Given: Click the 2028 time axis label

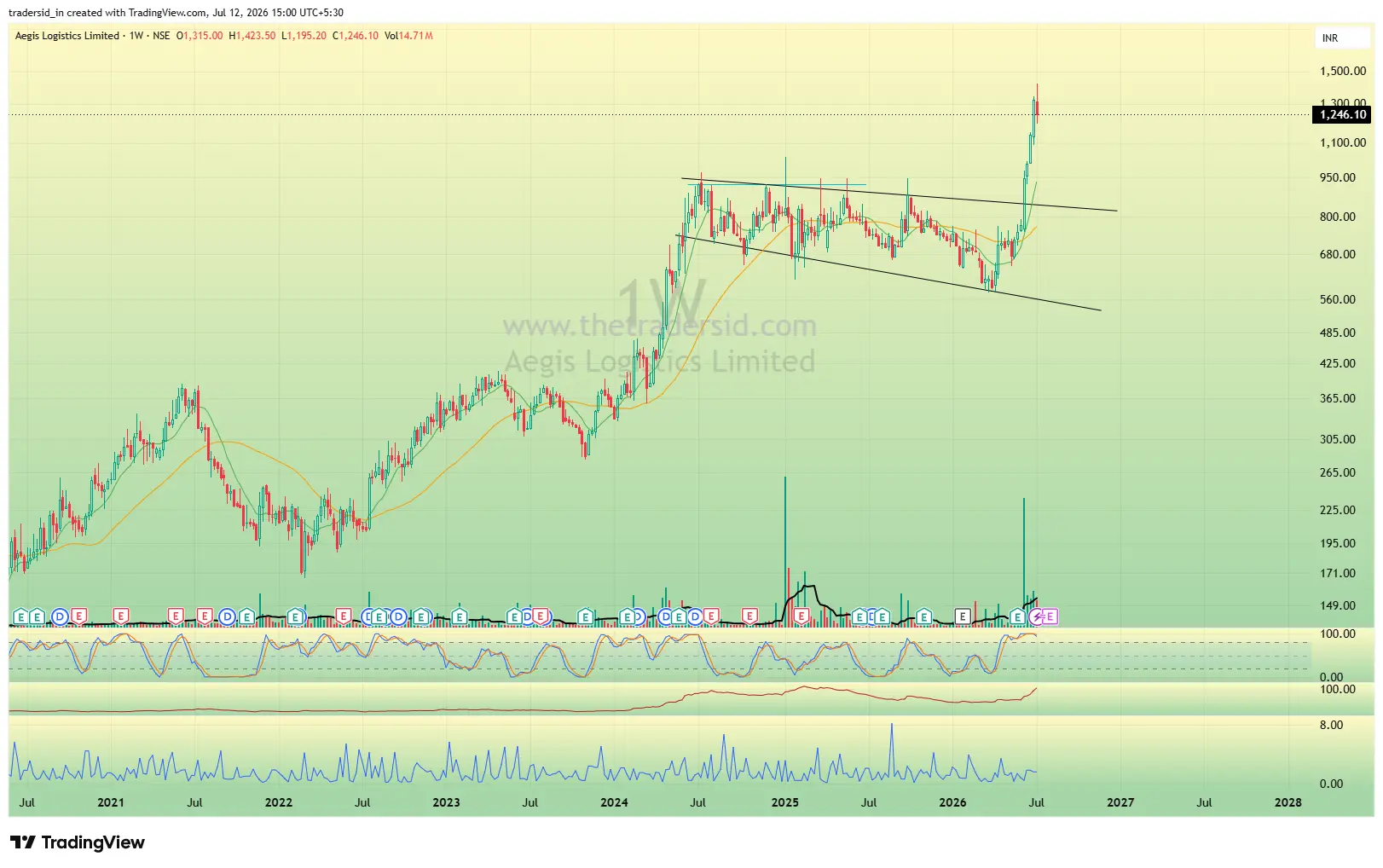Looking at the screenshot, I should [x=1288, y=802].
